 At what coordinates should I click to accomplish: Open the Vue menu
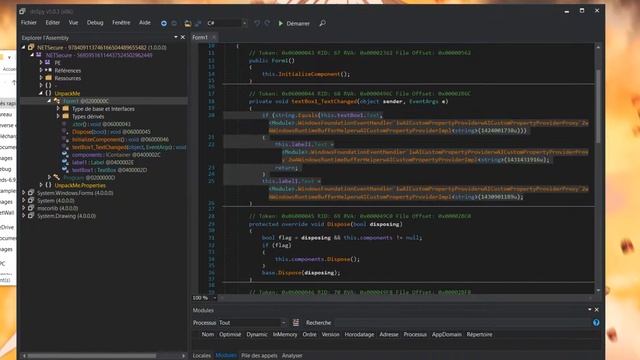(x=73, y=23)
